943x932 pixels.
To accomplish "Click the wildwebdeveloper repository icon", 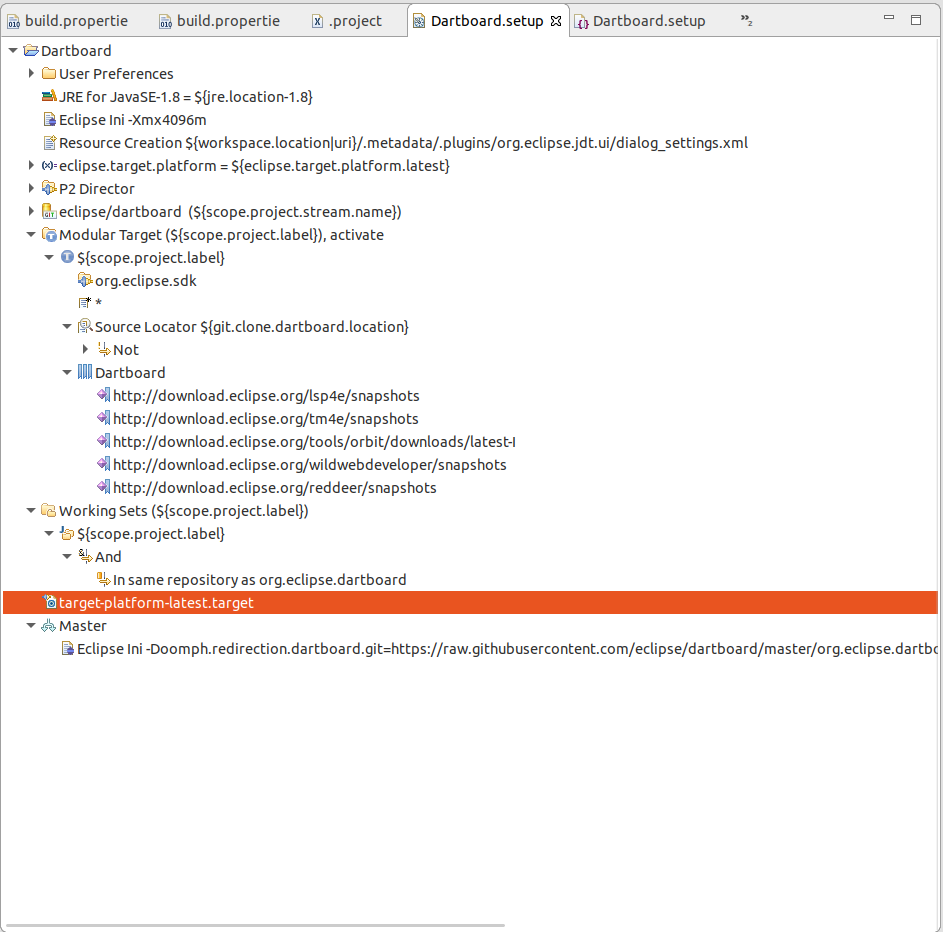I will coord(103,464).
